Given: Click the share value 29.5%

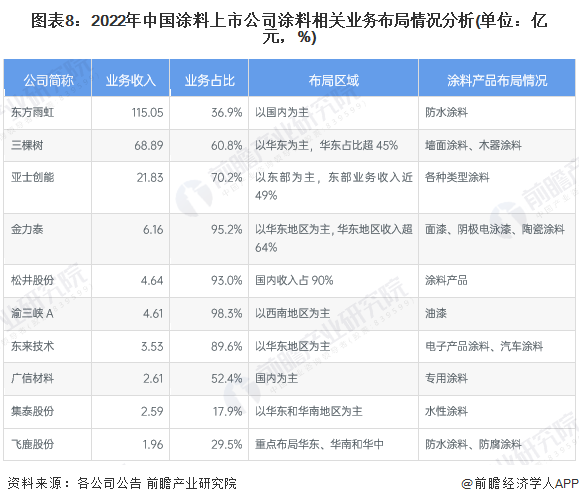Looking at the screenshot, I should (x=227, y=444).
